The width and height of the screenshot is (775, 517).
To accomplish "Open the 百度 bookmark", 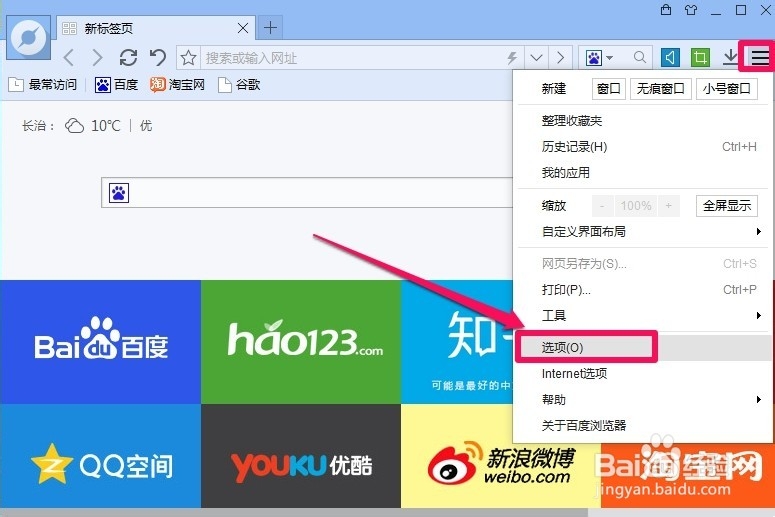I will tap(116, 85).
